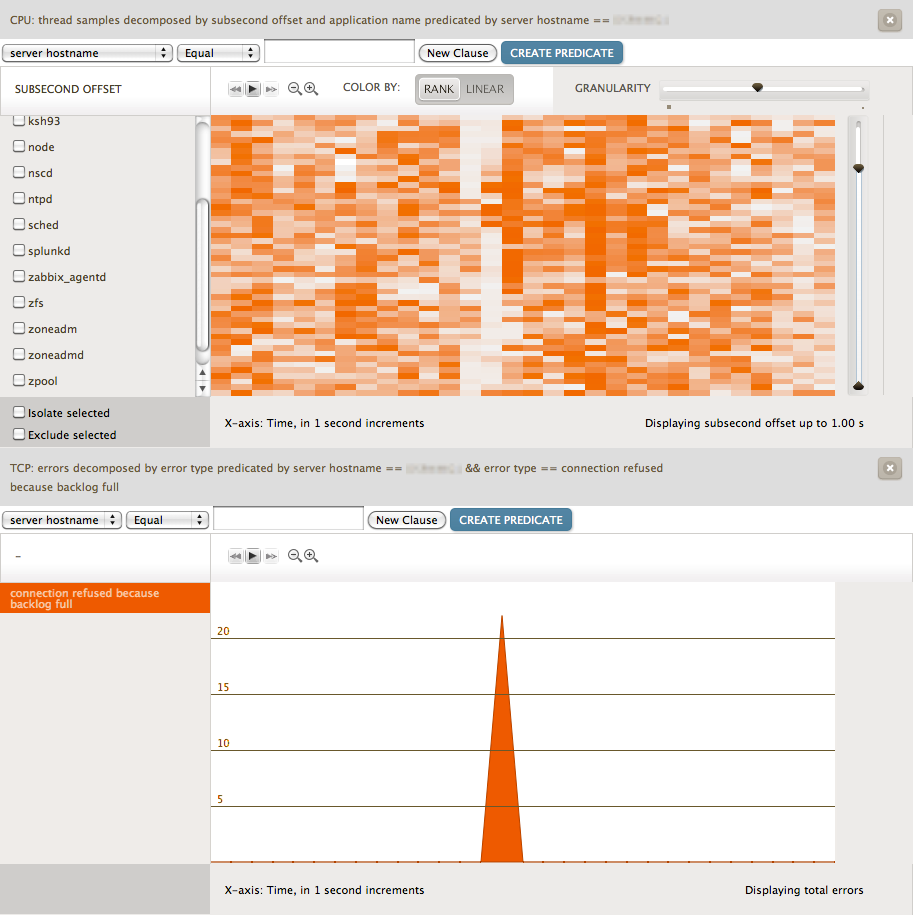Tick the Exclude selected checkbox

pos(19,435)
